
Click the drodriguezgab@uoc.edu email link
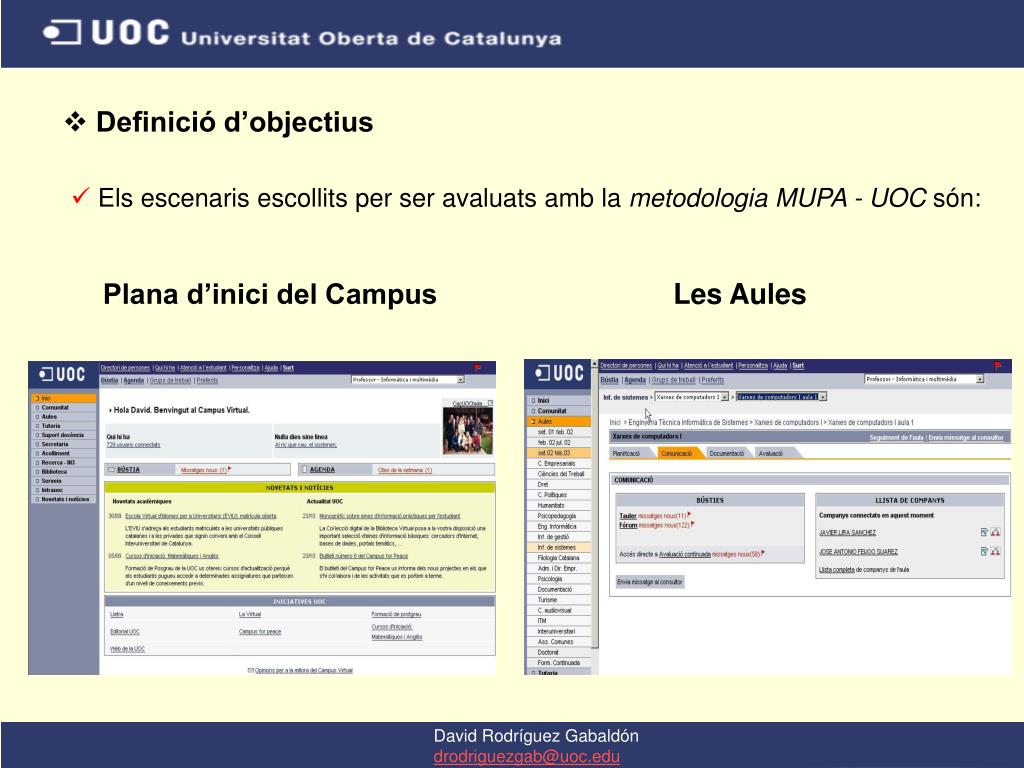(526, 756)
